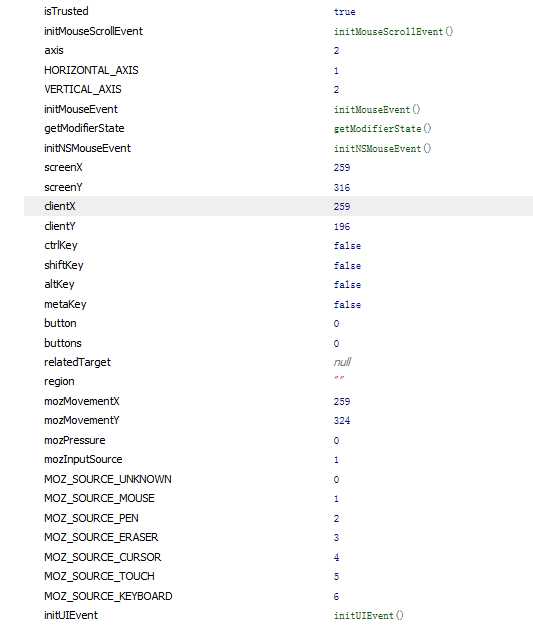Select the MOZ_SOURCE_UNKNOWN property name
The height and width of the screenshot is (627, 533).
(108, 479)
